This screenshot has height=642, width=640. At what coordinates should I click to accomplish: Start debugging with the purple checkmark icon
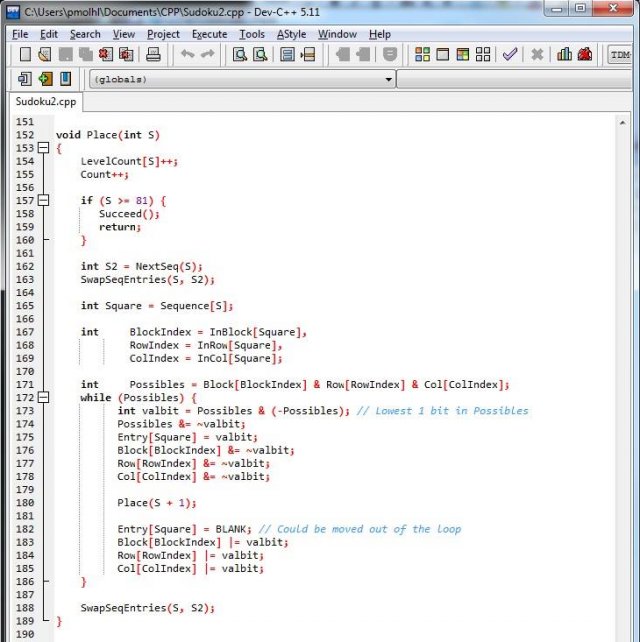click(x=510, y=55)
